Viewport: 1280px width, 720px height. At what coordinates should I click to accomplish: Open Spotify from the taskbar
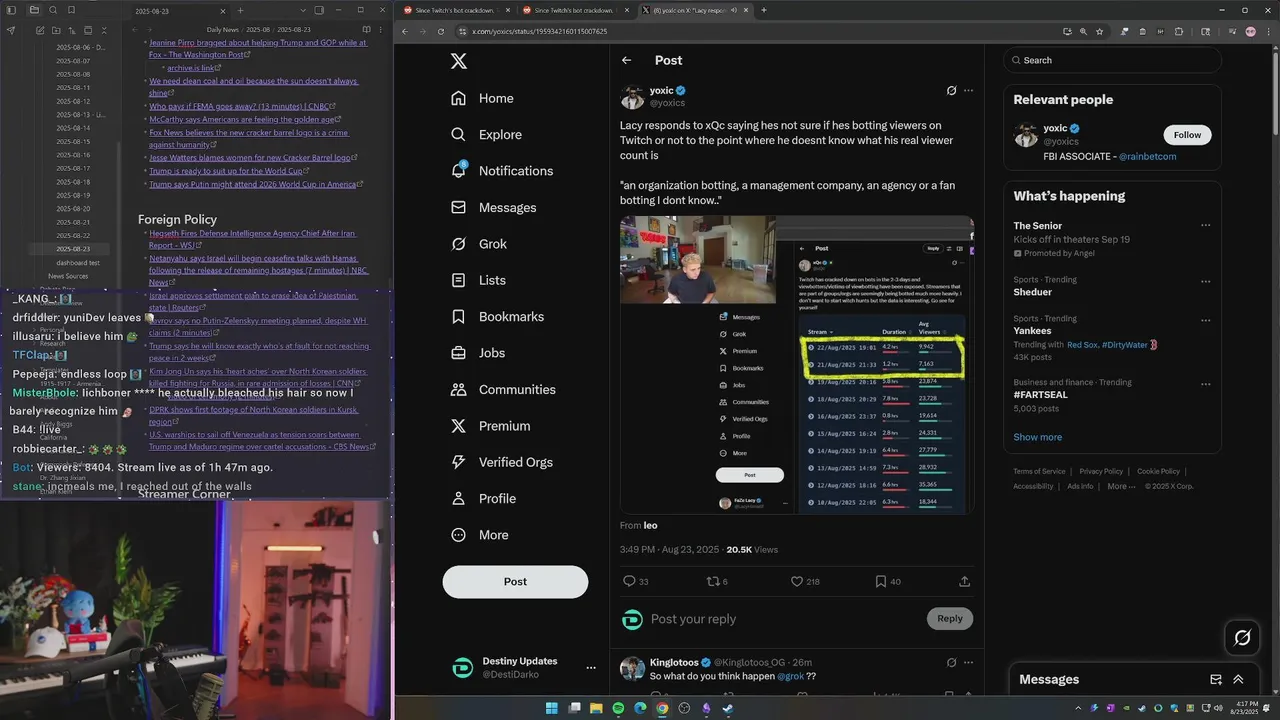(x=618, y=708)
